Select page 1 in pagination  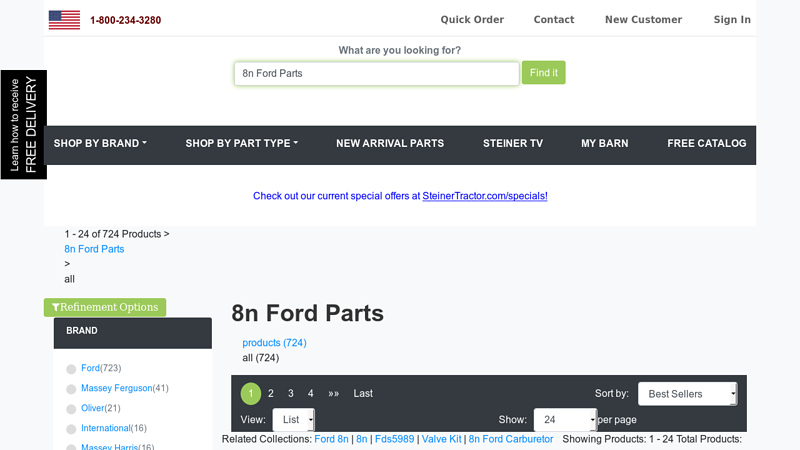(x=251, y=393)
